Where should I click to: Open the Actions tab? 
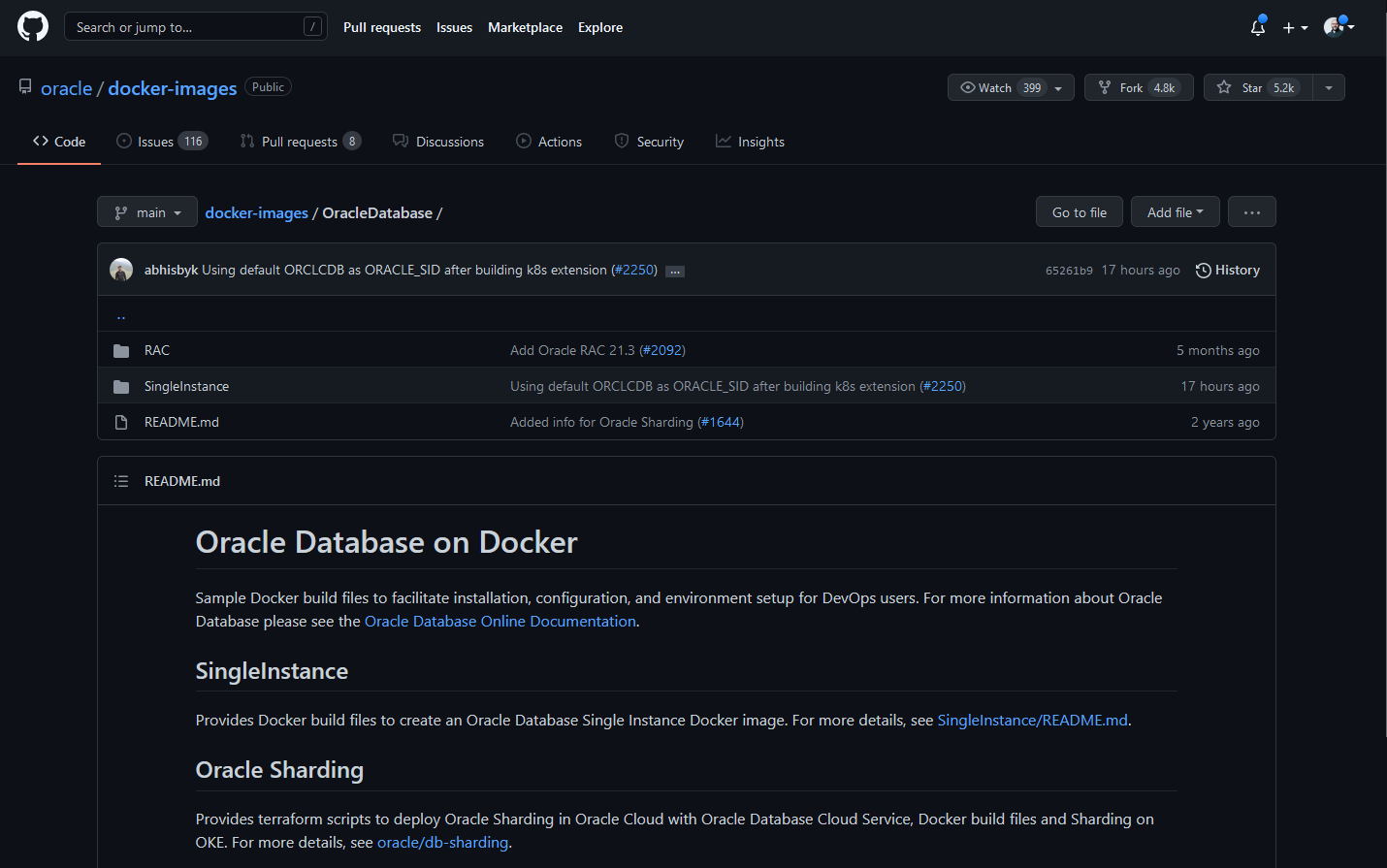point(549,142)
